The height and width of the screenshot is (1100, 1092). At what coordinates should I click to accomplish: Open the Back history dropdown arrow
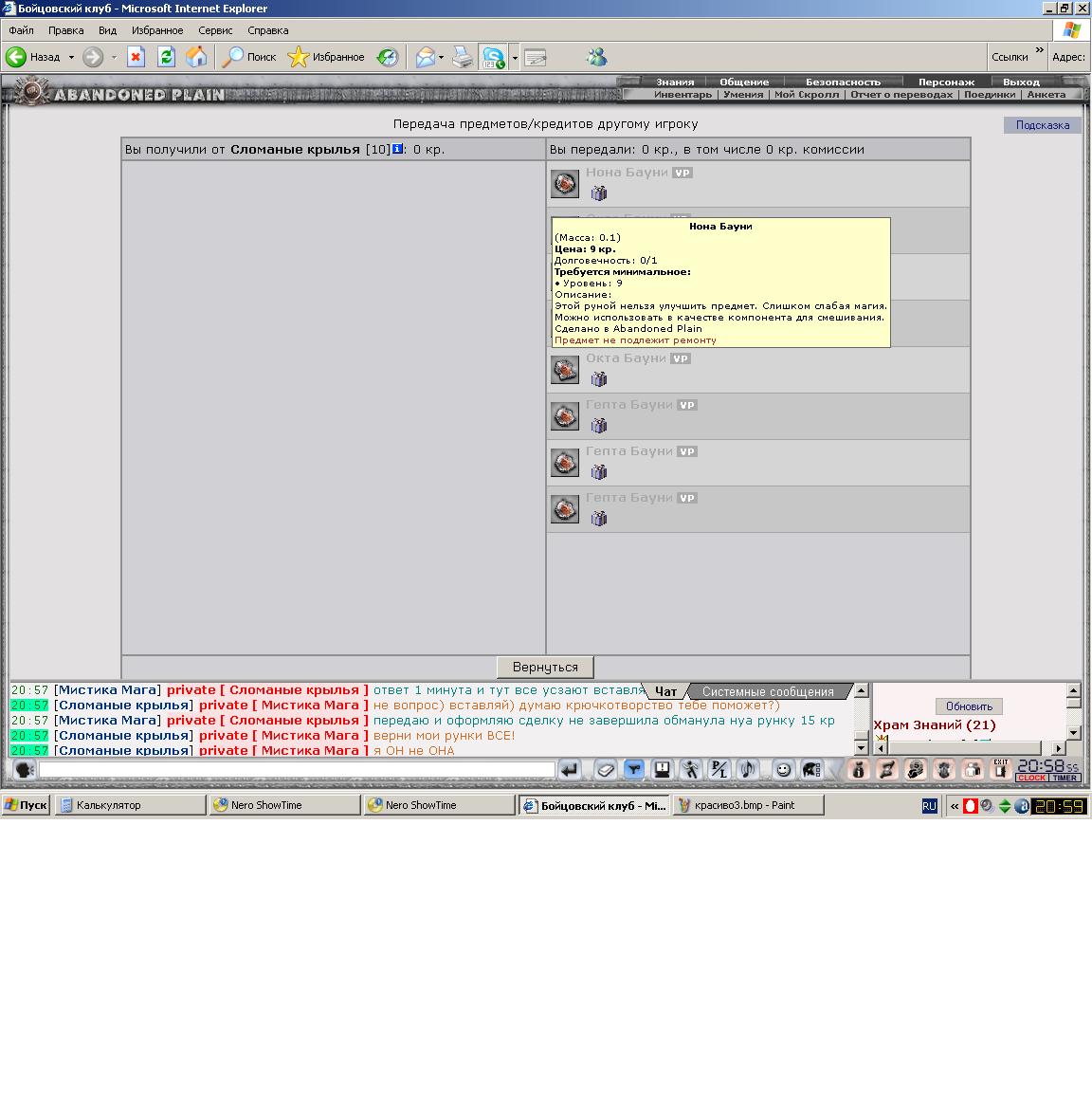tap(71, 57)
